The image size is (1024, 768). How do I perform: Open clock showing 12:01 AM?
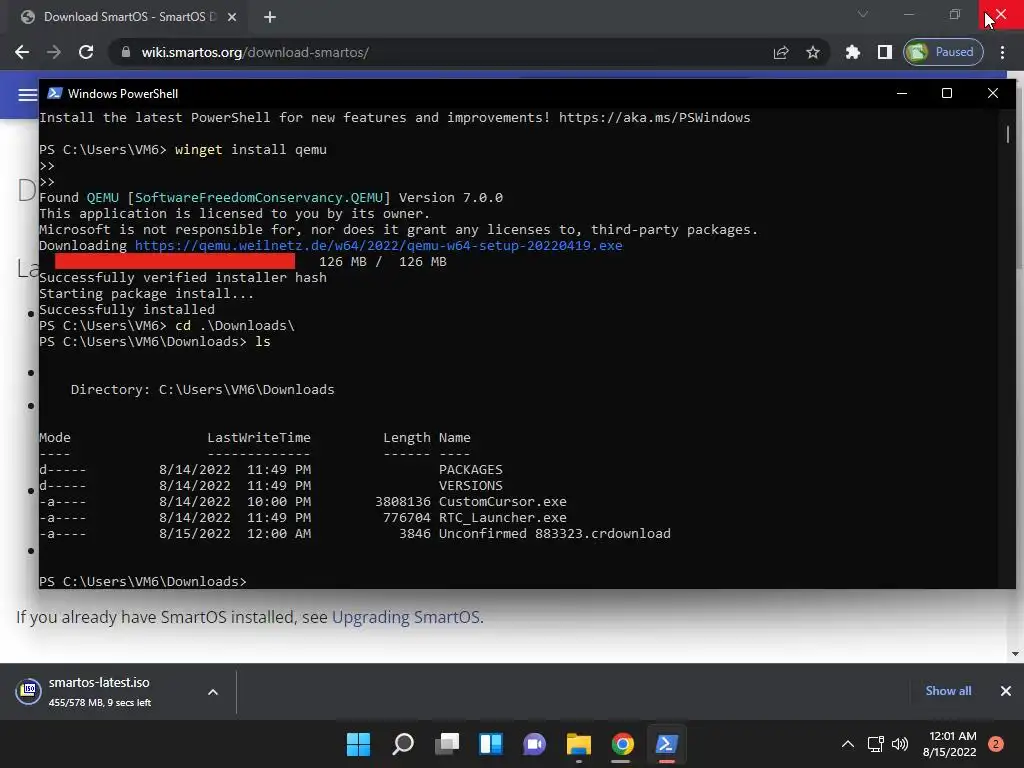[x=950, y=744]
